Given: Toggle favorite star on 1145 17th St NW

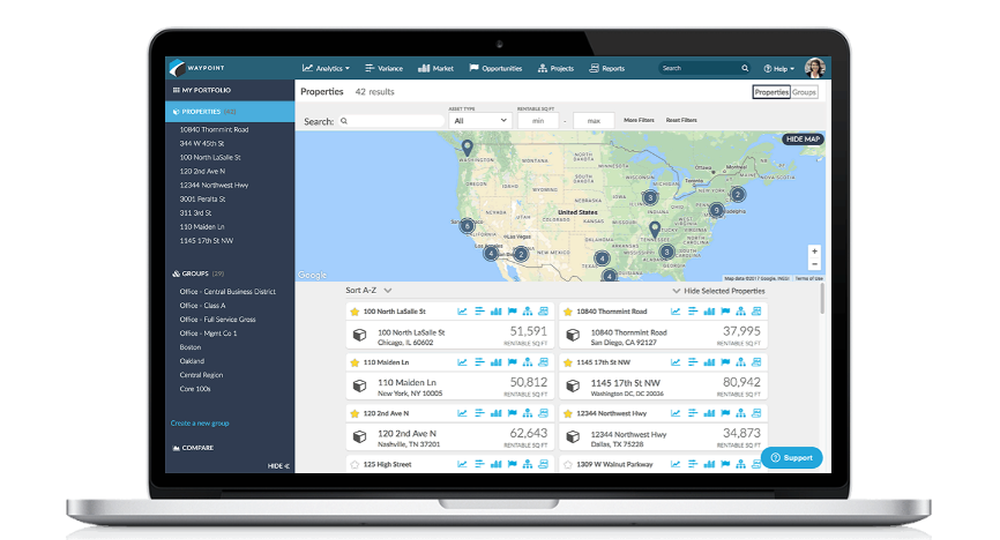Looking at the screenshot, I should pos(568,363).
